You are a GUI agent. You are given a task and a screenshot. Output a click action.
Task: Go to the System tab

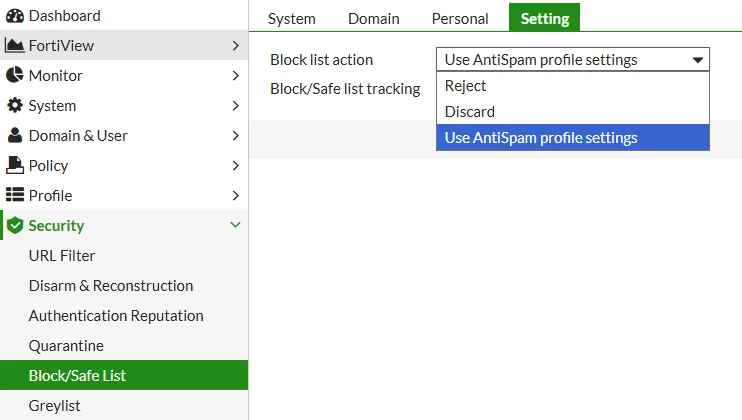(x=292, y=18)
